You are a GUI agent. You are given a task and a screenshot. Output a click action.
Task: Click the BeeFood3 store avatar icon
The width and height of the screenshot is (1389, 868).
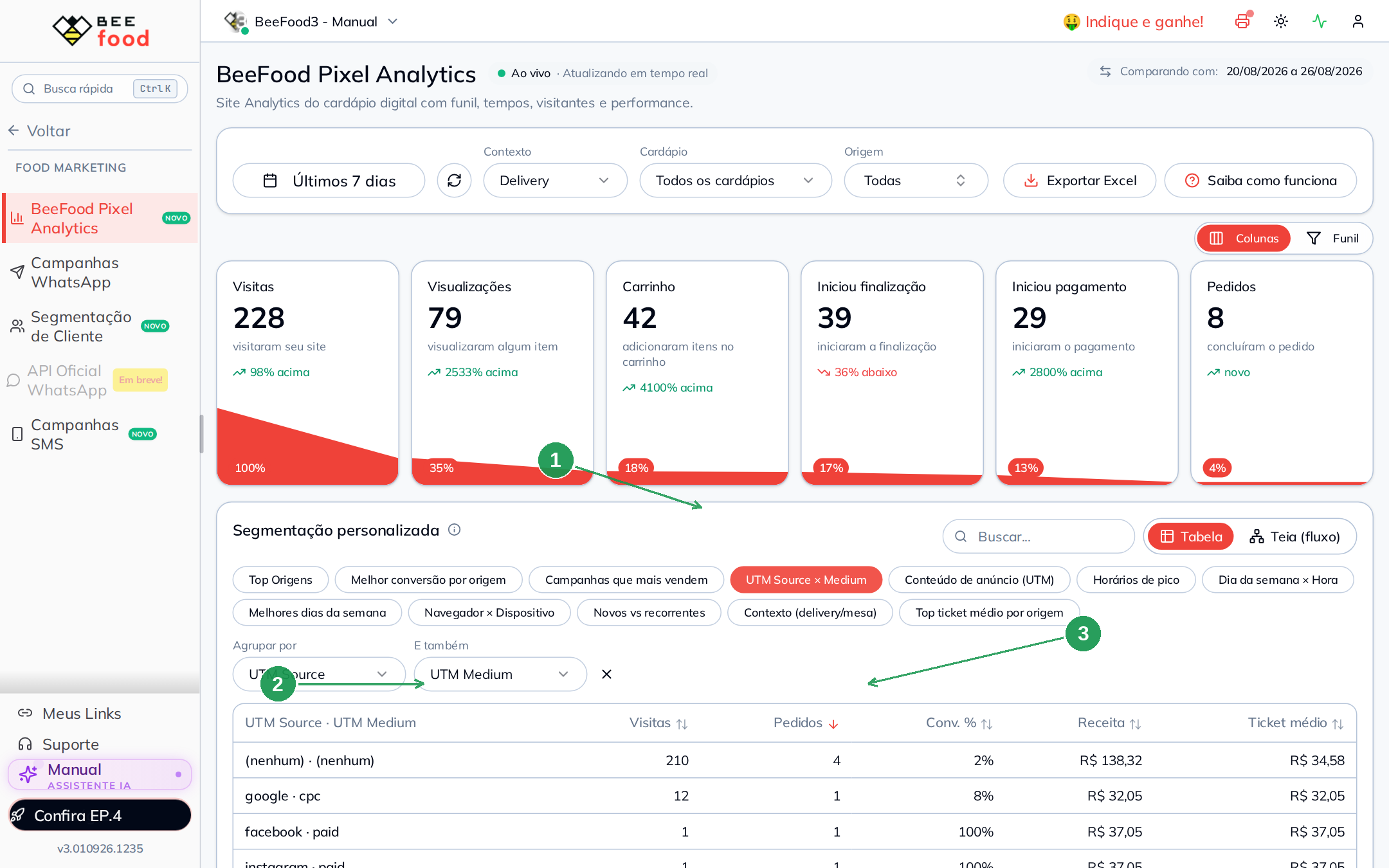pyautogui.click(x=235, y=21)
